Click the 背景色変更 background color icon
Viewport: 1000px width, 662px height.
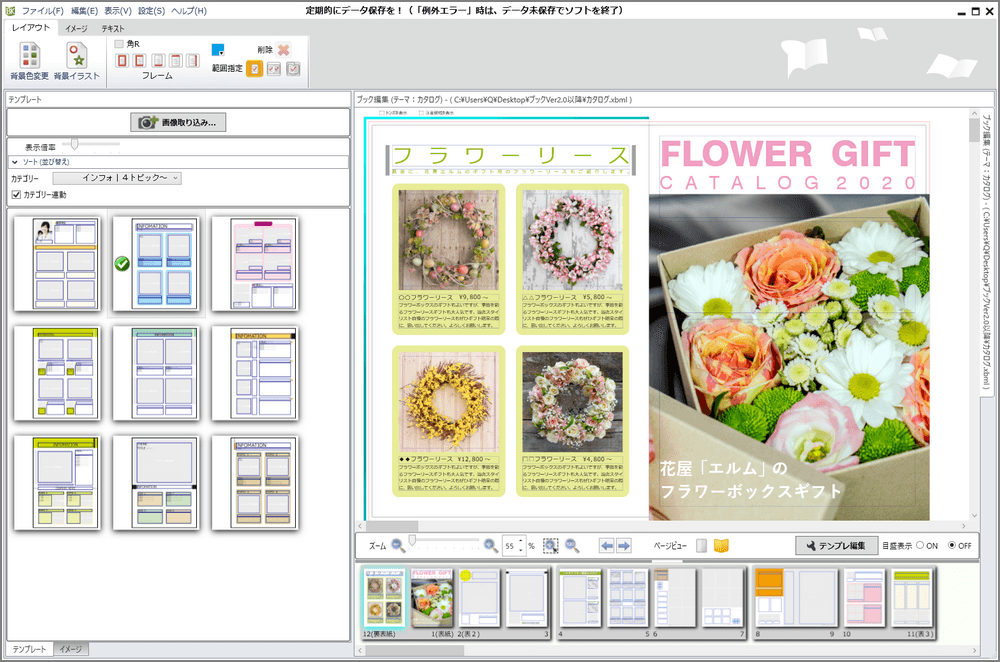point(29,55)
